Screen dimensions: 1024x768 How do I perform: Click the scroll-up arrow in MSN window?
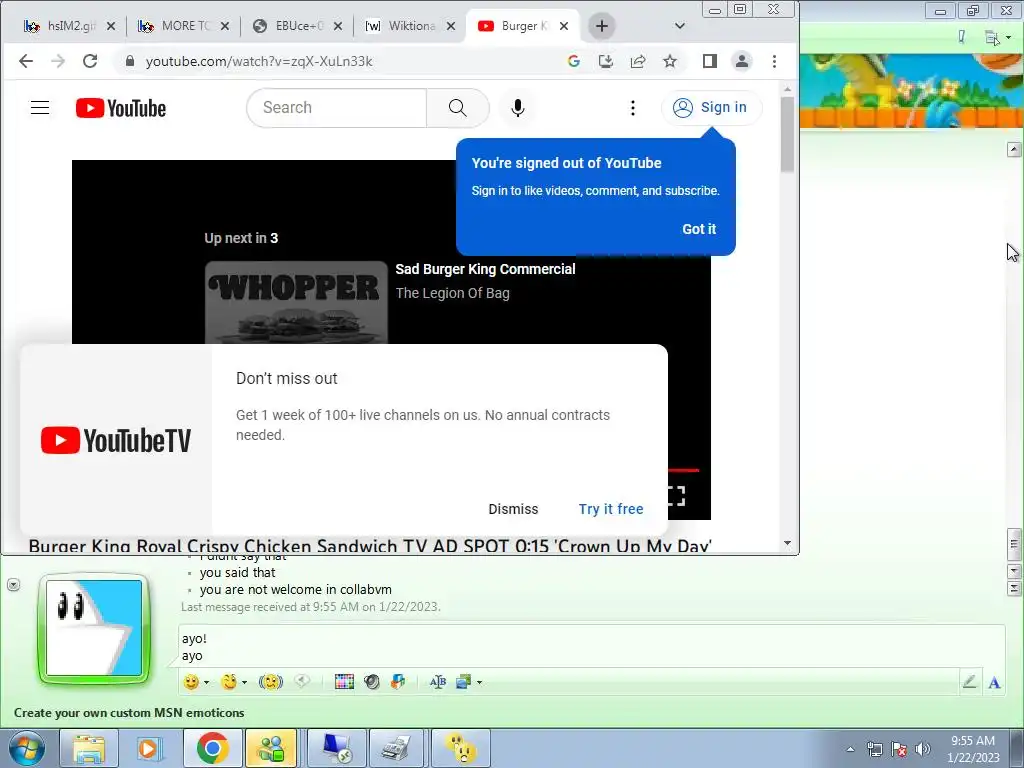click(1014, 150)
